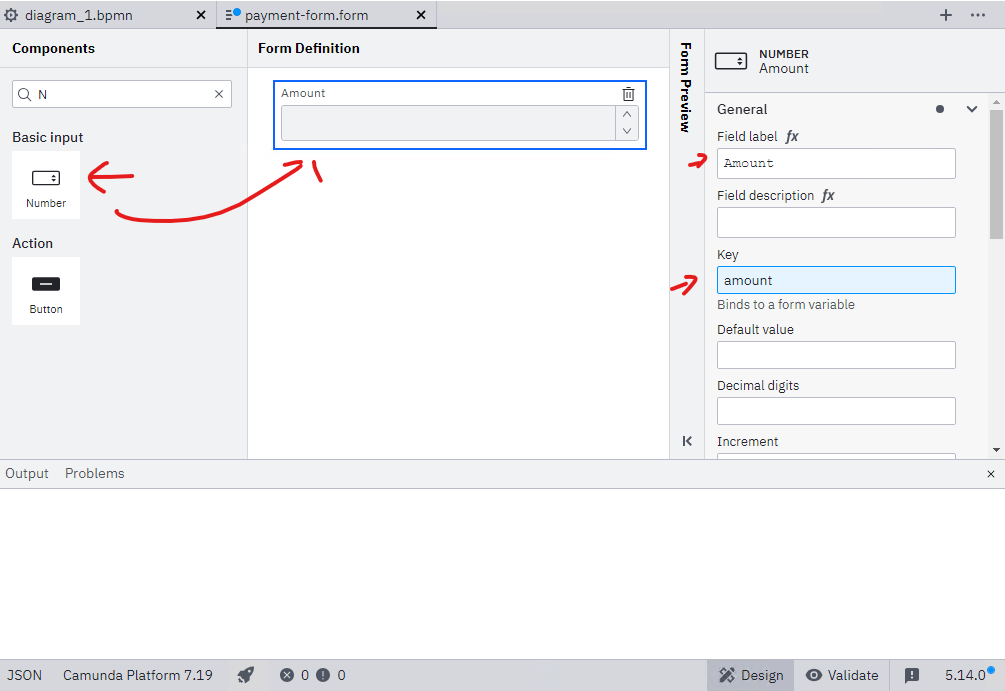Click the warnings count icon
This screenshot has height=691, width=1005.
(x=323, y=675)
